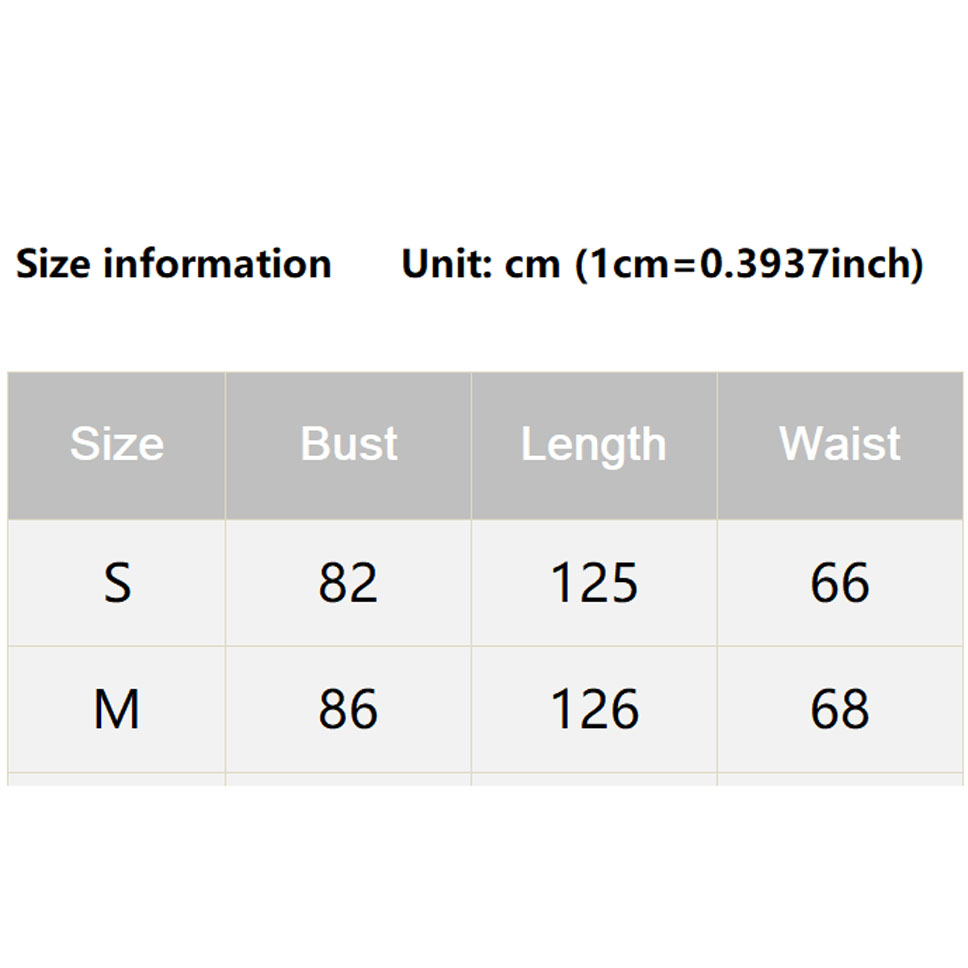This screenshot has width=968, height=968.
Task: Click the cut-off cell below bust value 86
Action: 348,779
